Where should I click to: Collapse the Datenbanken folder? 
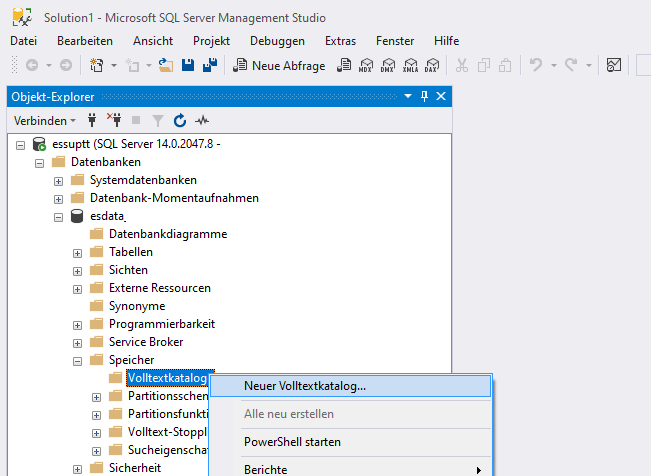click(39, 163)
